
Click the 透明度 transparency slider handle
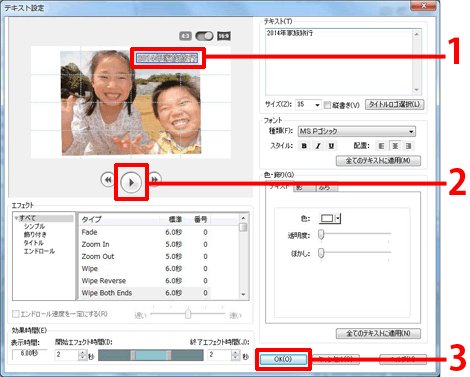point(321,235)
